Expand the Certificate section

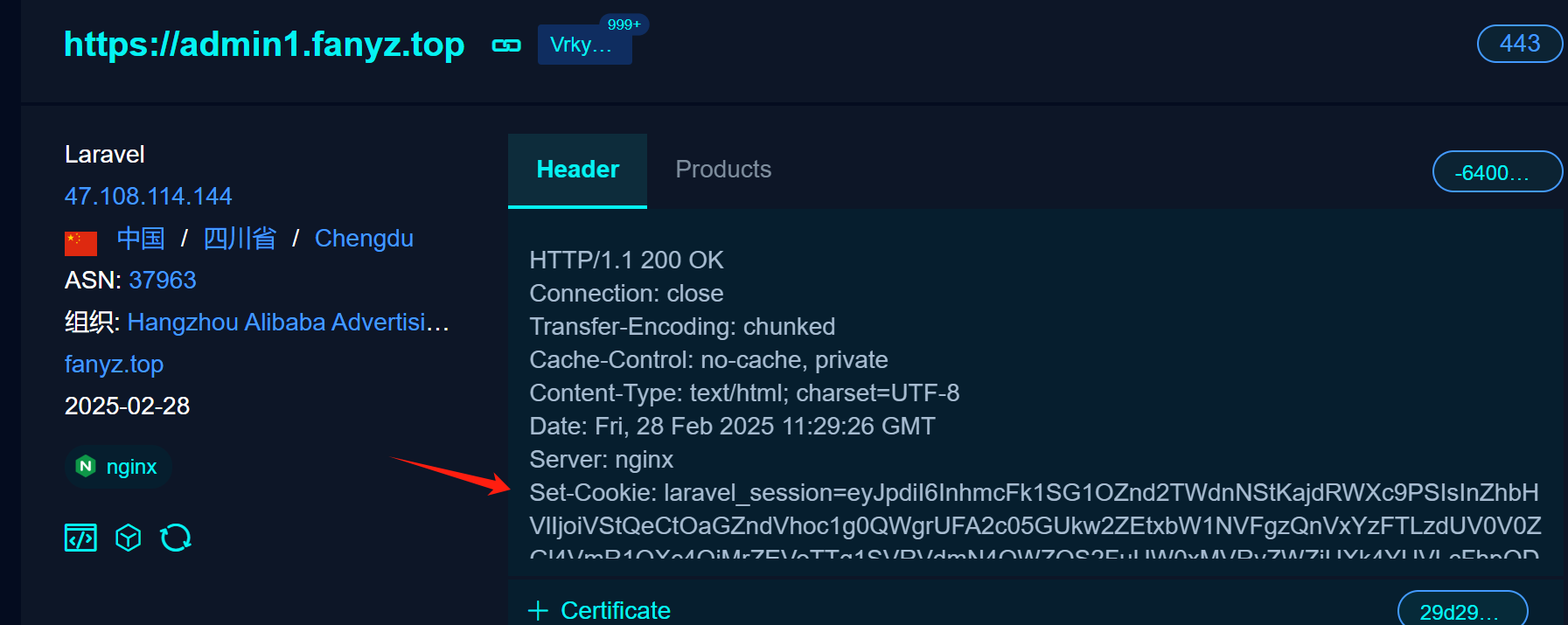(x=615, y=610)
